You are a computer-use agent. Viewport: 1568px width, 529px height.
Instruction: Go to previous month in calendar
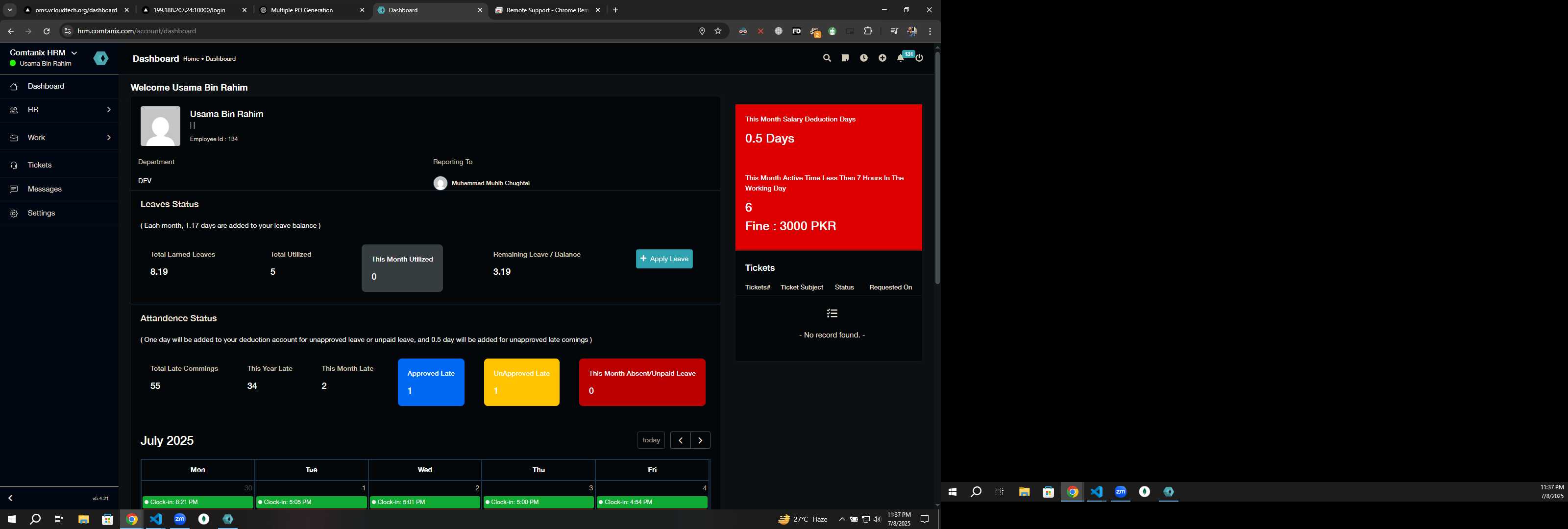[x=681, y=440]
